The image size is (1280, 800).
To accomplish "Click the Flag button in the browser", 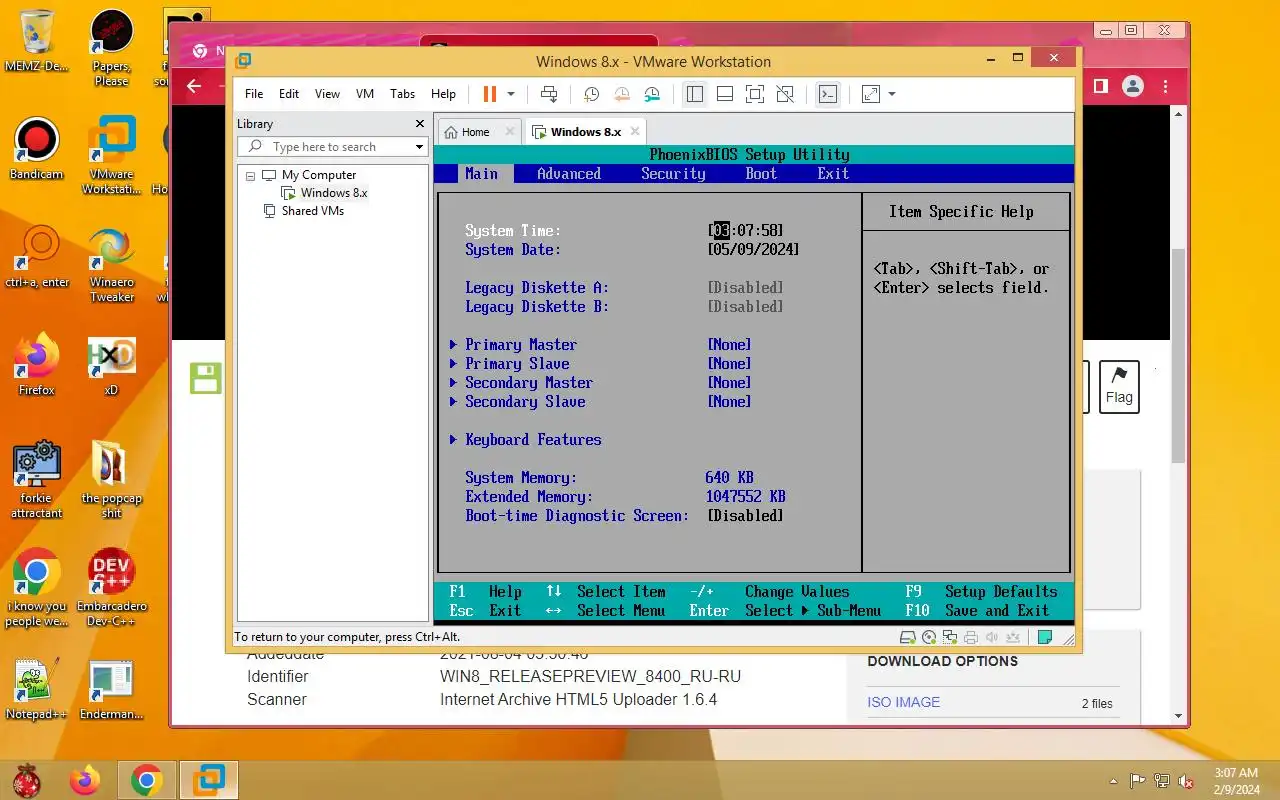I will coord(1119,387).
